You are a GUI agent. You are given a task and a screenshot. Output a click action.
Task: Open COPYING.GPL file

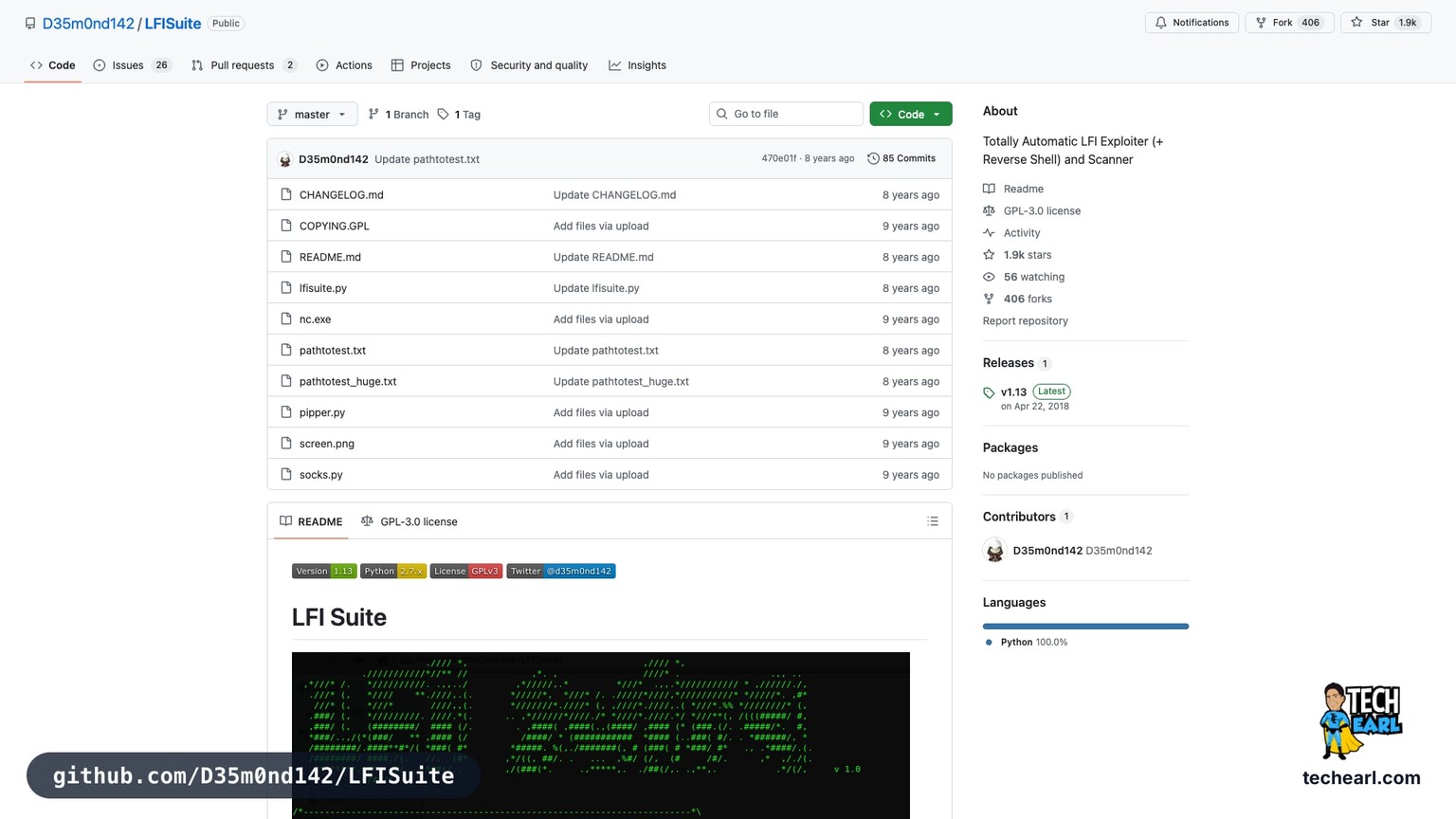[x=335, y=226]
